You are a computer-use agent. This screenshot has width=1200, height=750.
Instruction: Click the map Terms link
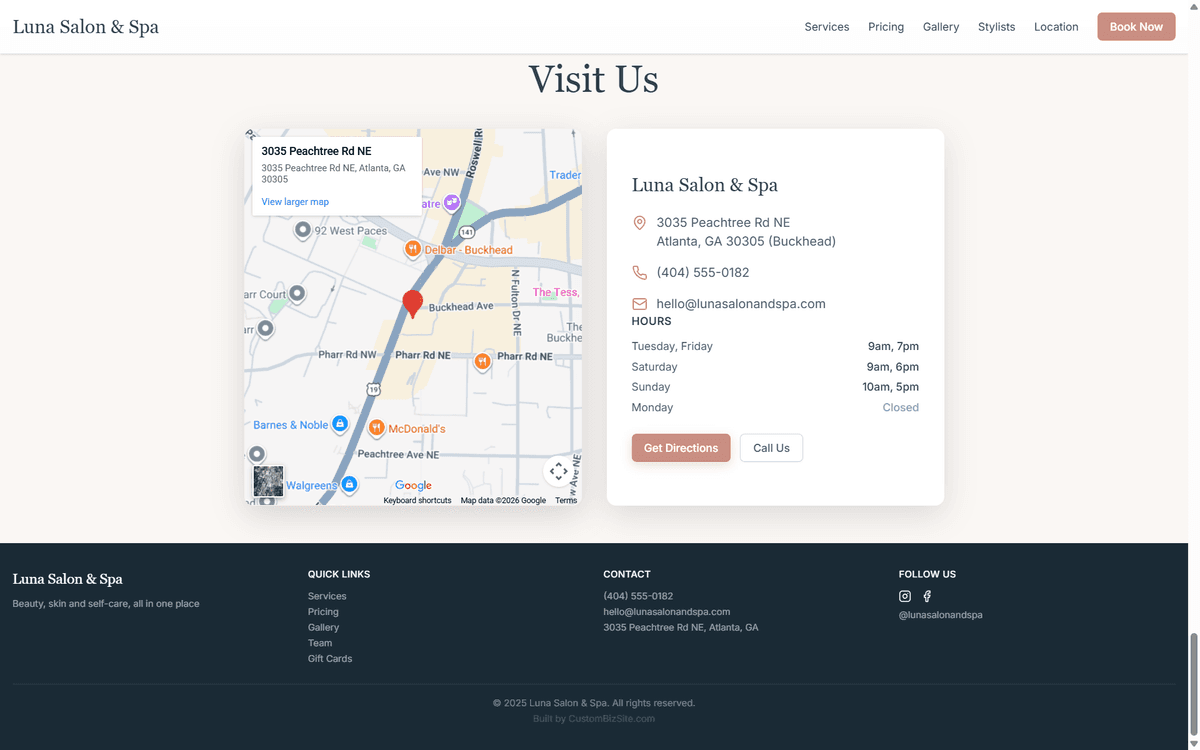pos(566,500)
